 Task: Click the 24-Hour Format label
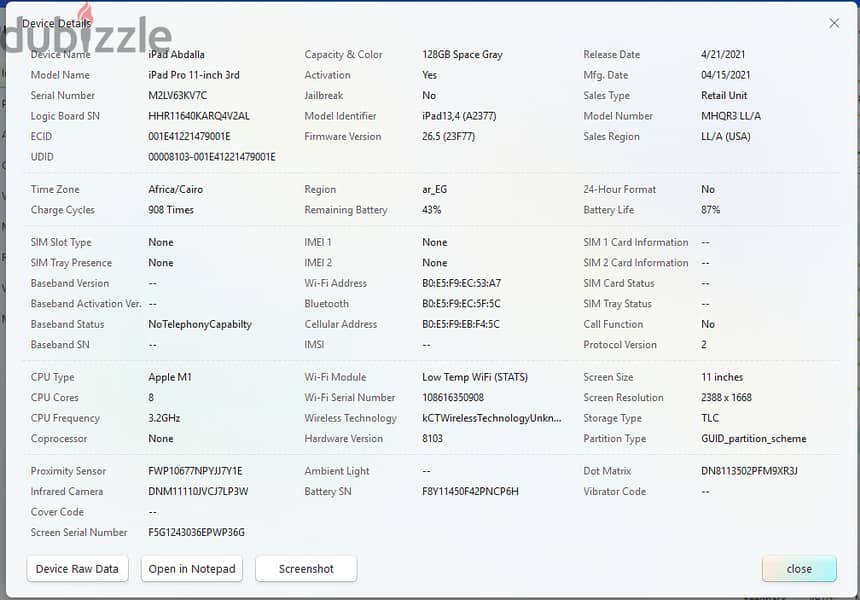pyautogui.click(x=619, y=189)
